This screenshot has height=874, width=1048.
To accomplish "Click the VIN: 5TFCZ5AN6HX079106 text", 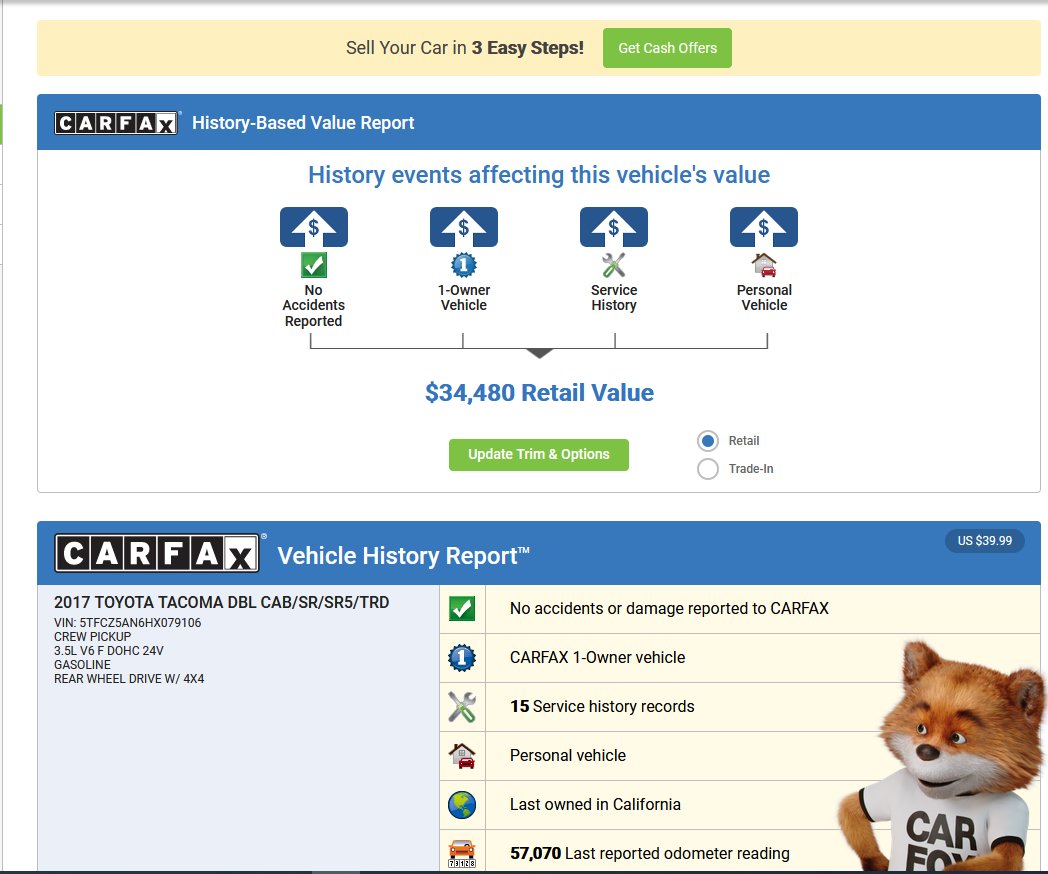I will pos(128,623).
